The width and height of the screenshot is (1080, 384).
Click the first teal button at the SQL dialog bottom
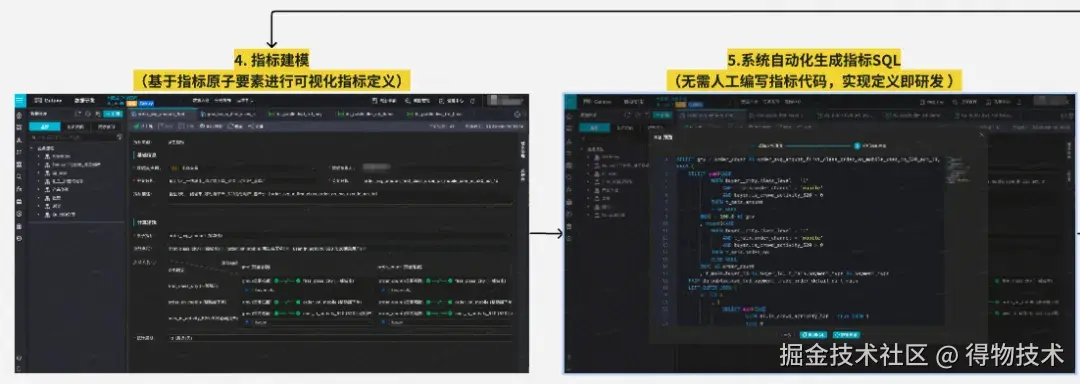pyautogui.click(x=813, y=335)
